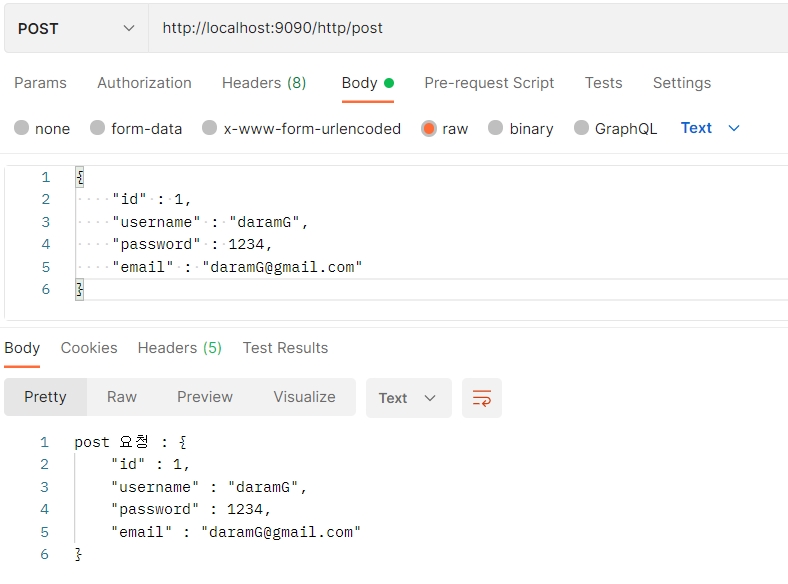Open the request Headers (8) tab

tap(264, 83)
